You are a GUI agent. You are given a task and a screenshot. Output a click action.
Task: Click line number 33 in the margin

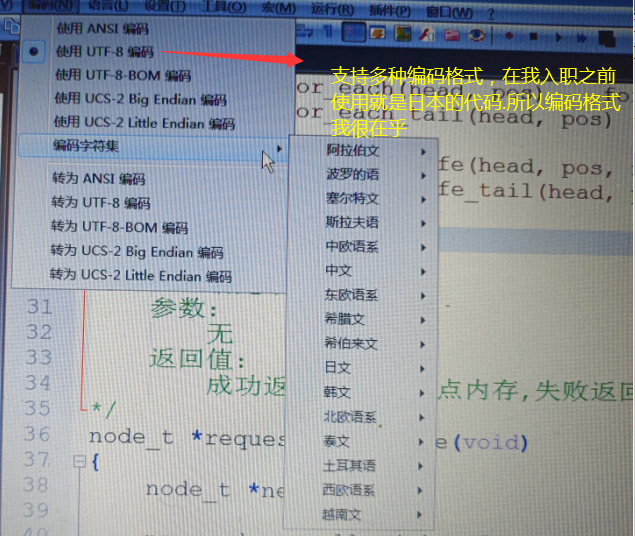39,357
